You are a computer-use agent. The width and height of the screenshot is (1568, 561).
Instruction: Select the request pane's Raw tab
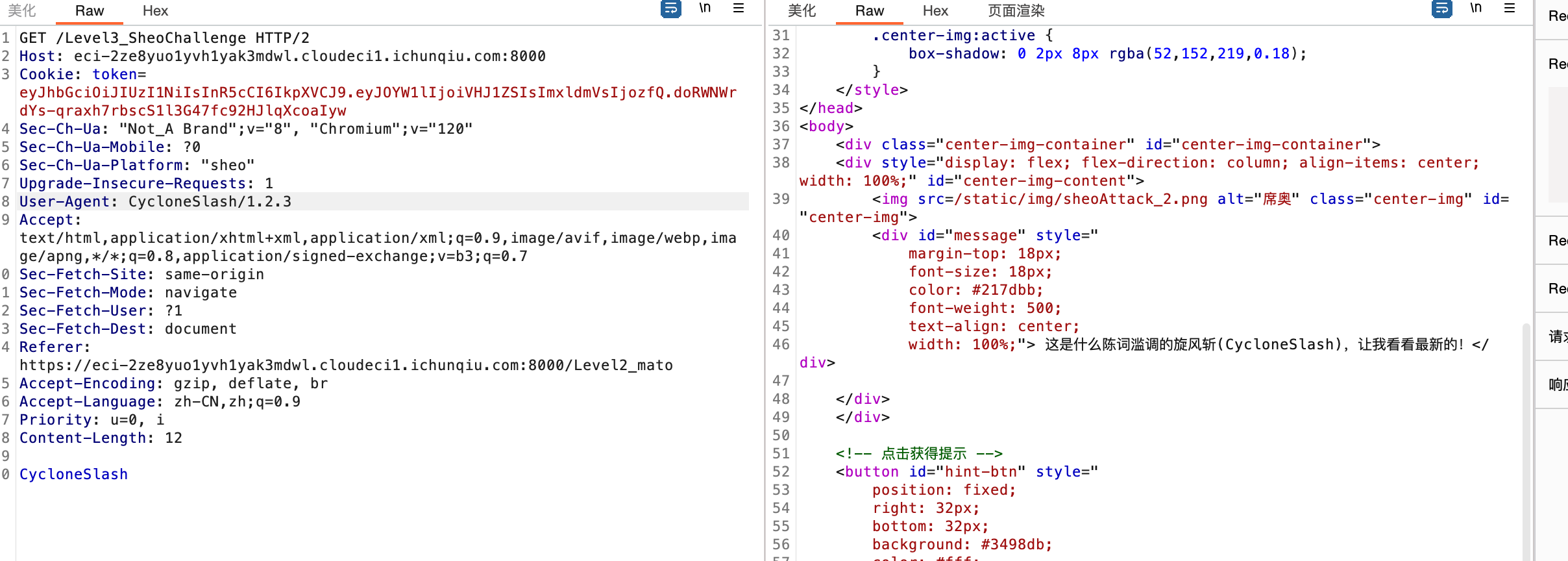click(90, 11)
